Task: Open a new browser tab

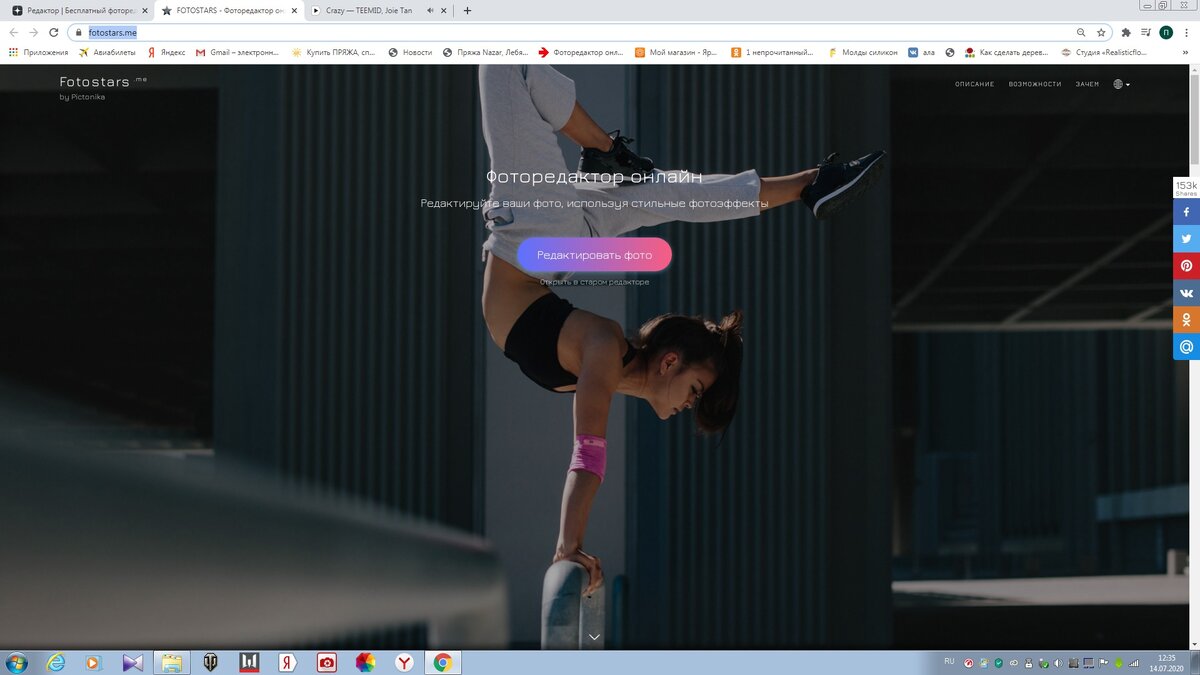Action: tap(467, 10)
